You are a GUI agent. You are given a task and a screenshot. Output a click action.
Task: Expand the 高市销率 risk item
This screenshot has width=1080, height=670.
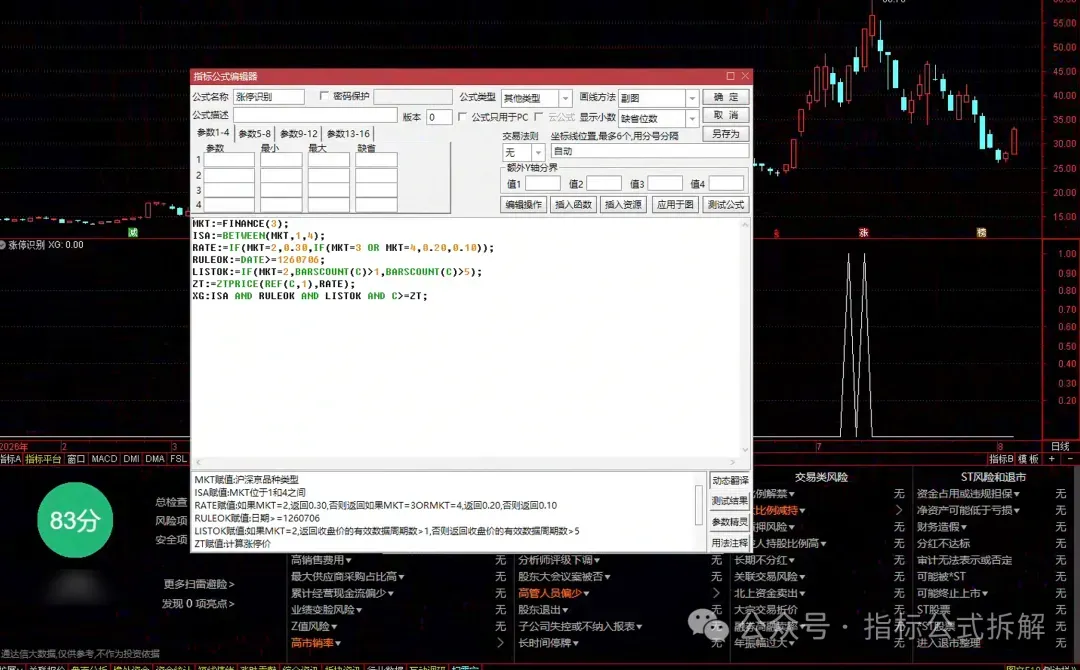(315, 642)
